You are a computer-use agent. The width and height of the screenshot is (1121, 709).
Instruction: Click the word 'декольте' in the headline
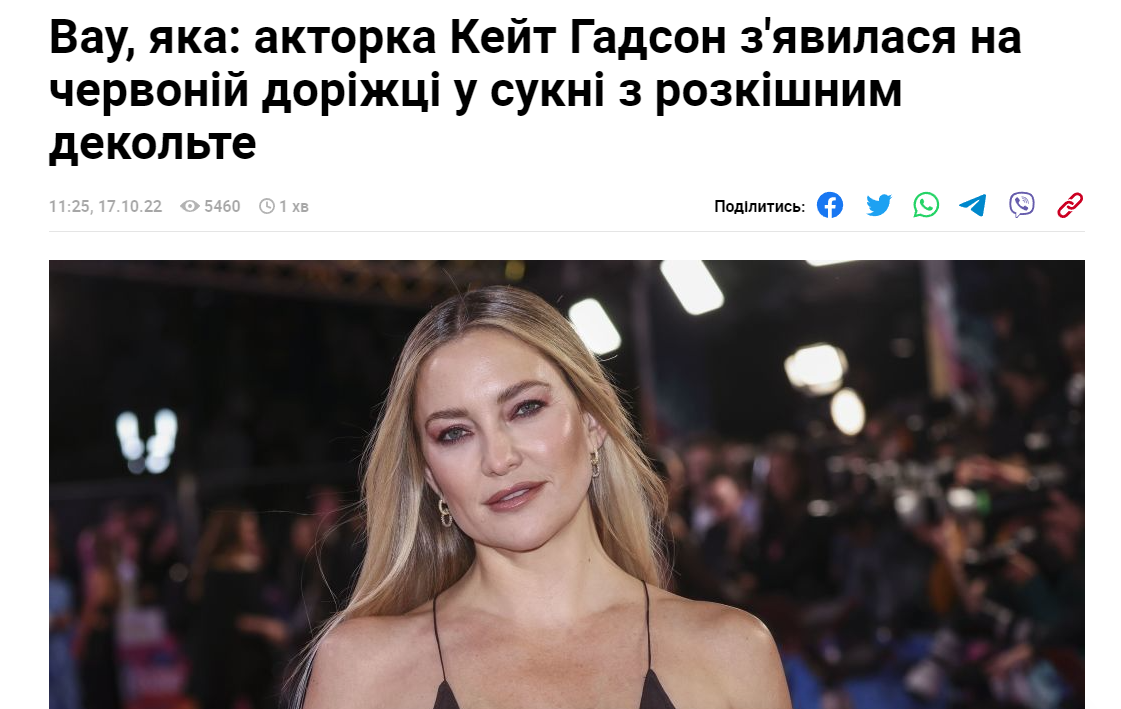click(x=152, y=143)
